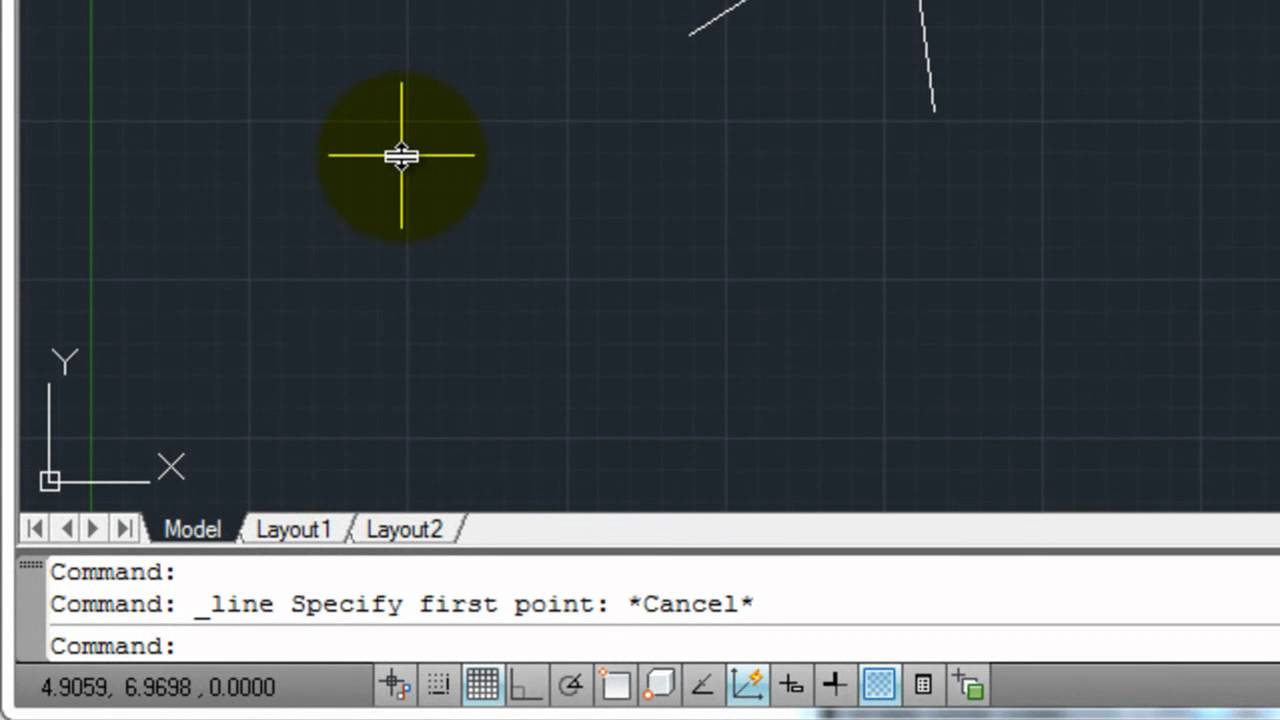Grab the command window grip handle
The height and width of the screenshot is (720, 1280).
[x=31, y=564]
